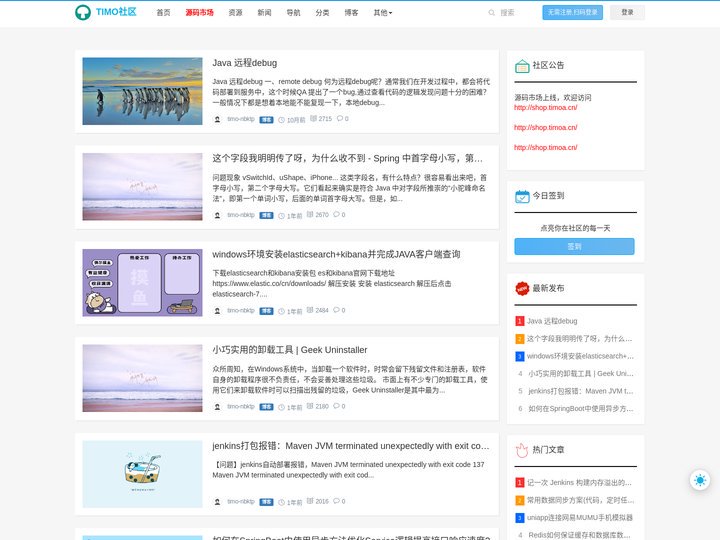Click the 登录 button
This screenshot has width=720, height=540.
pyautogui.click(x=627, y=12)
